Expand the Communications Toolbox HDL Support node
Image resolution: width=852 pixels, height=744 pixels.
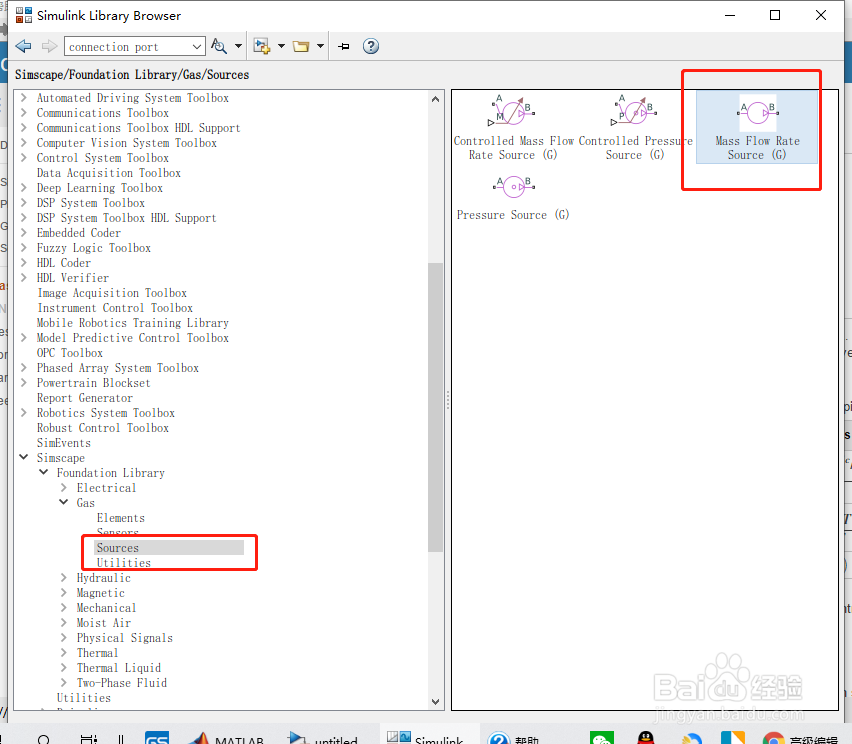(x=23, y=128)
